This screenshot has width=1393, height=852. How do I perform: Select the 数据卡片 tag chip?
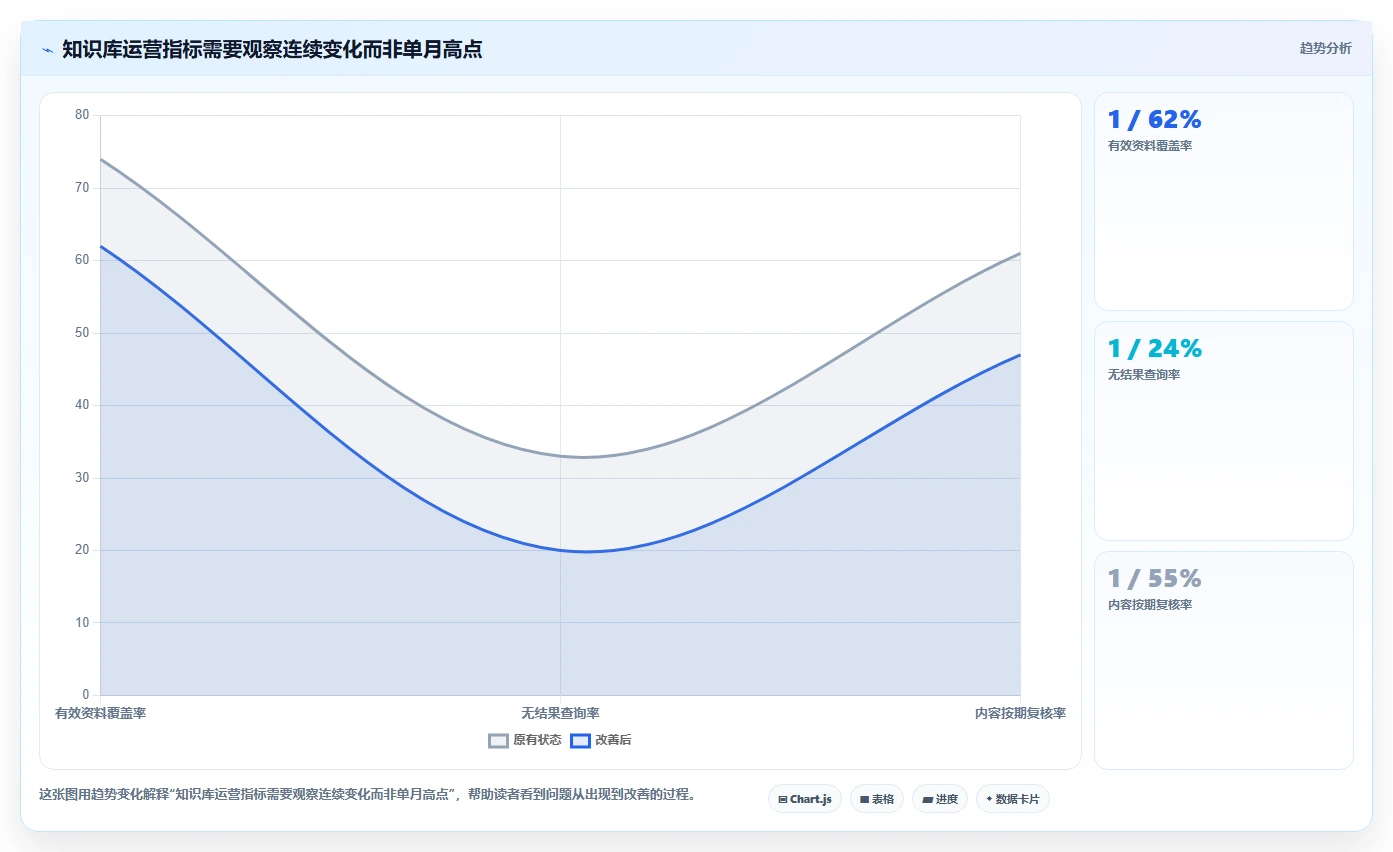(x=1013, y=799)
